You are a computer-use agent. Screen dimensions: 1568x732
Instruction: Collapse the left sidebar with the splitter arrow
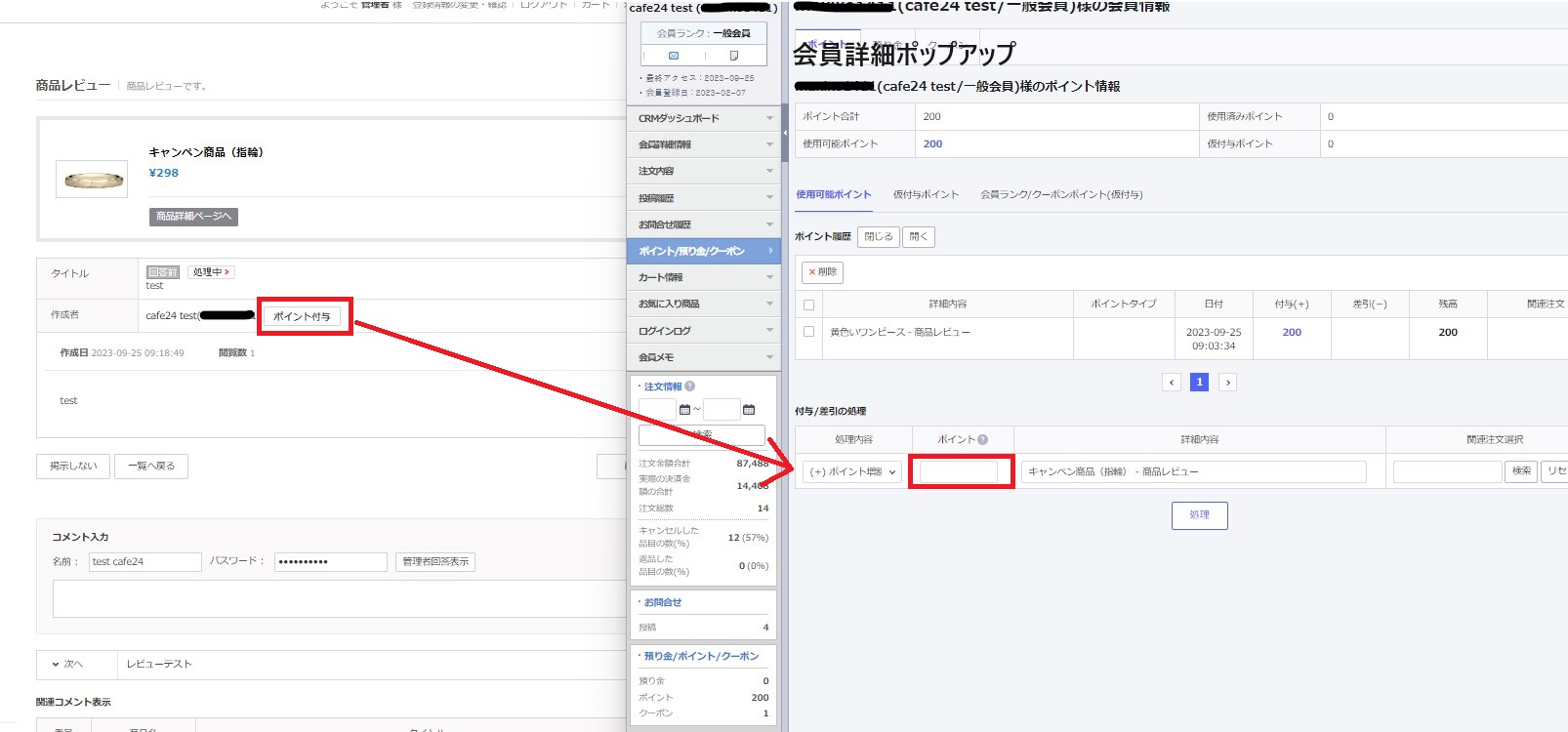pos(785,133)
